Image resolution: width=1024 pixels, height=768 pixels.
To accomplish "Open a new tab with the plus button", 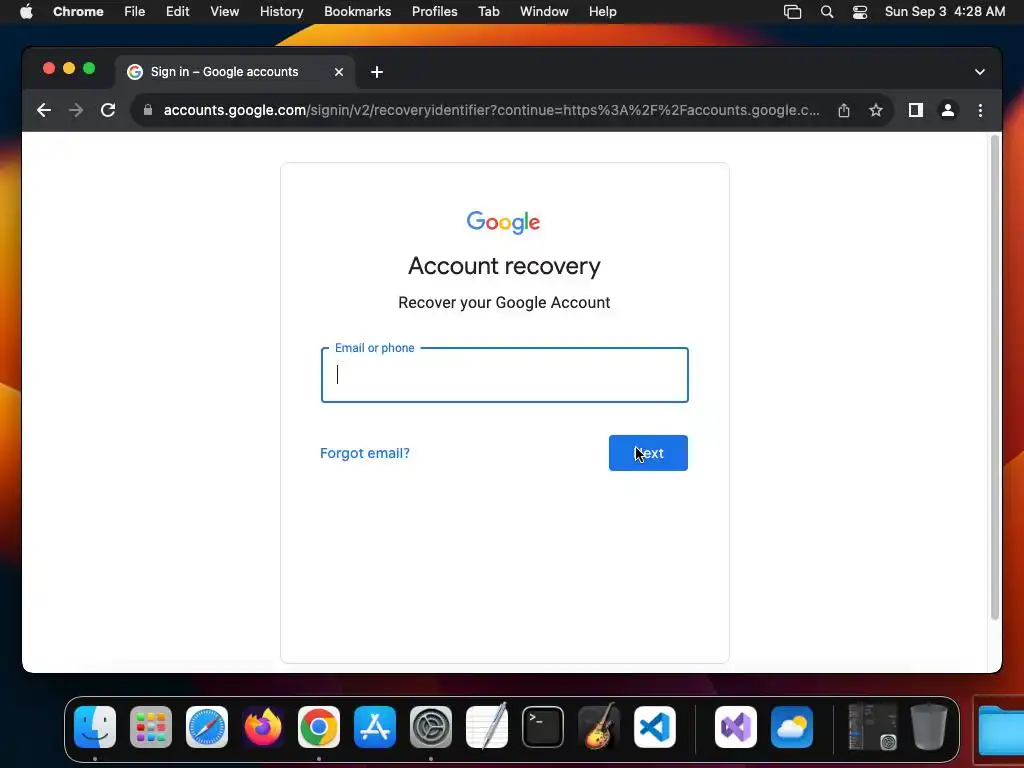I will [377, 72].
